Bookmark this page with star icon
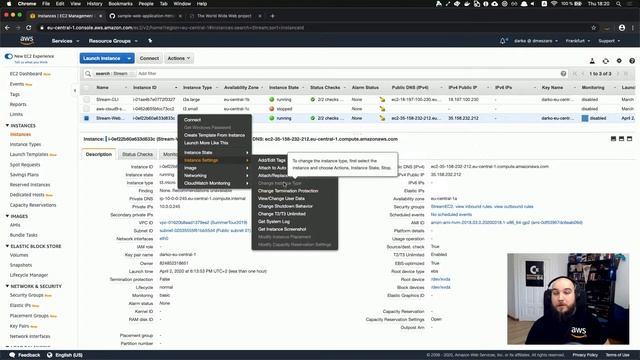 593,28
